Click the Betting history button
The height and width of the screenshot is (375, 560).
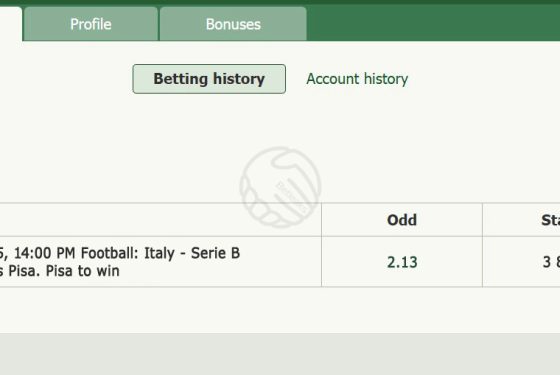[209, 79]
